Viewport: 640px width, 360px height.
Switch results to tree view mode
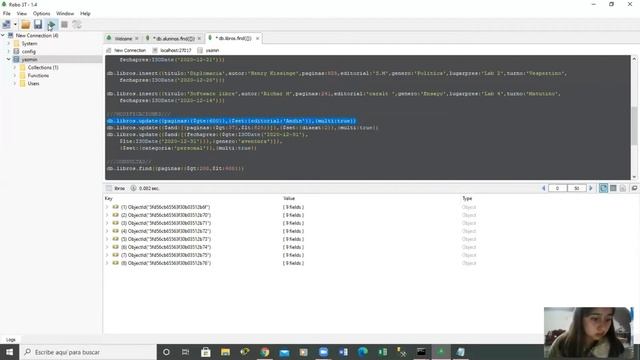pyautogui.click(x=603, y=188)
